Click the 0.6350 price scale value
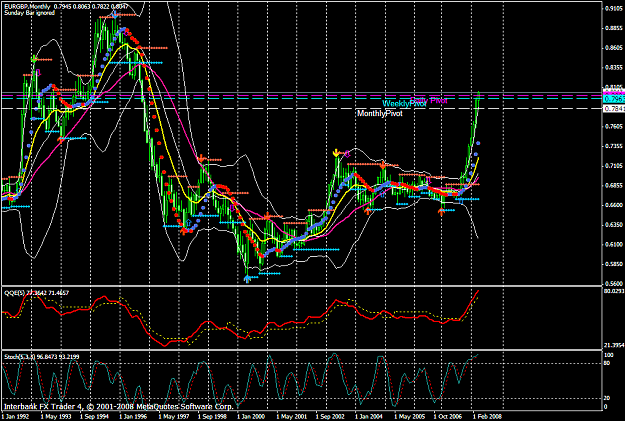The width and height of the screenshot is (625, 421). pyautogui.click(x=614, y=224)
